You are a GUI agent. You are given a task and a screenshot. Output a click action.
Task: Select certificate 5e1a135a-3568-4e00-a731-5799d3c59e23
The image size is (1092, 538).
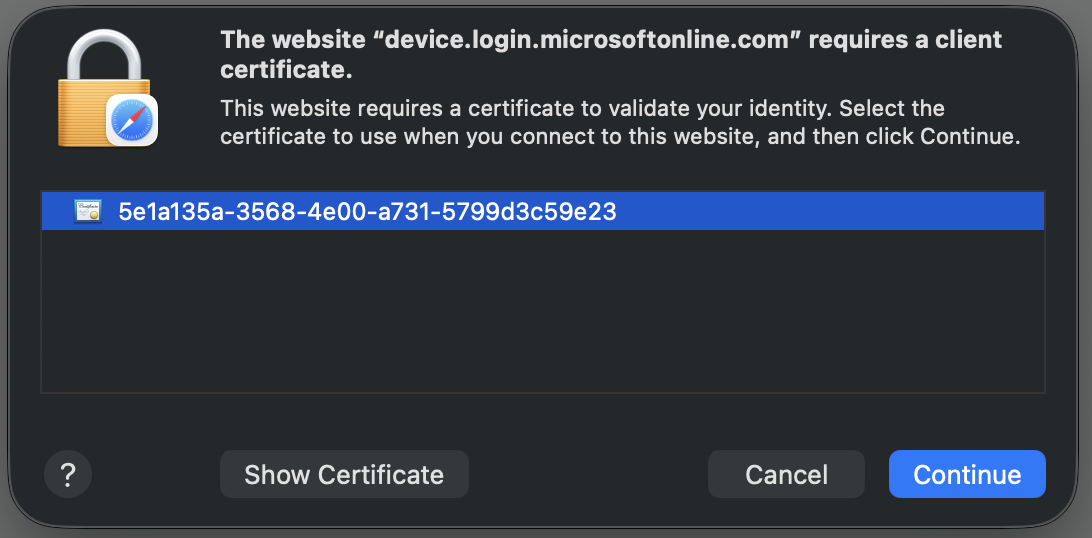[366, 211]
